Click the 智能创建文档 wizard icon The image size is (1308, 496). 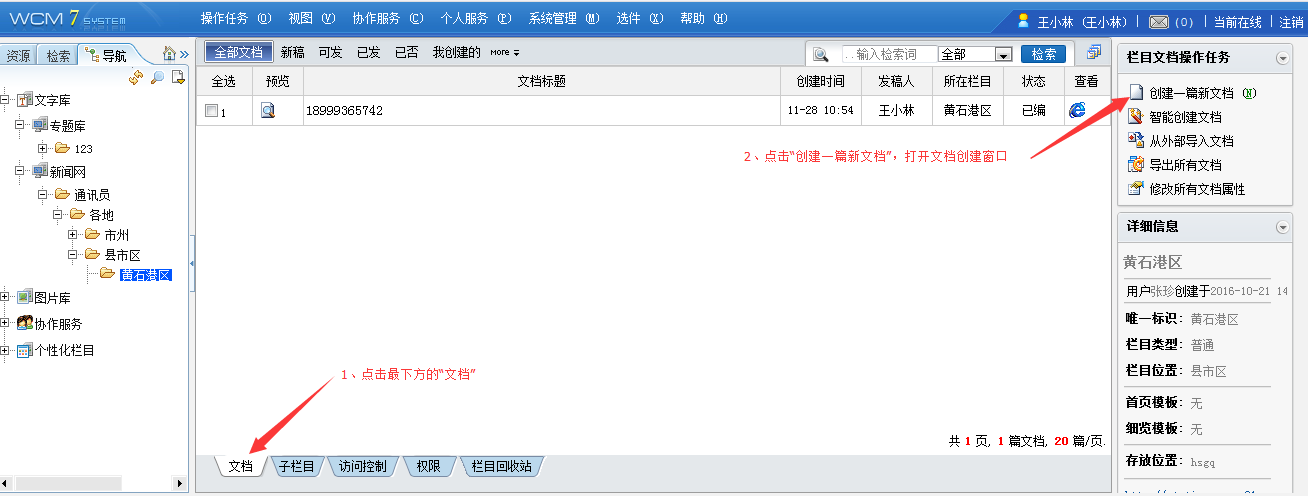1135,117
